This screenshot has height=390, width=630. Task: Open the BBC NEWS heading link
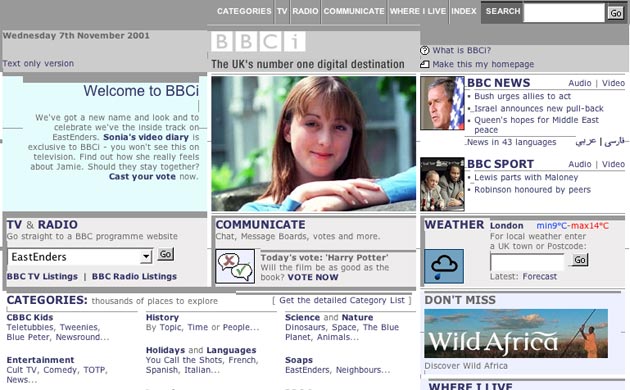[x=499, y=83]
